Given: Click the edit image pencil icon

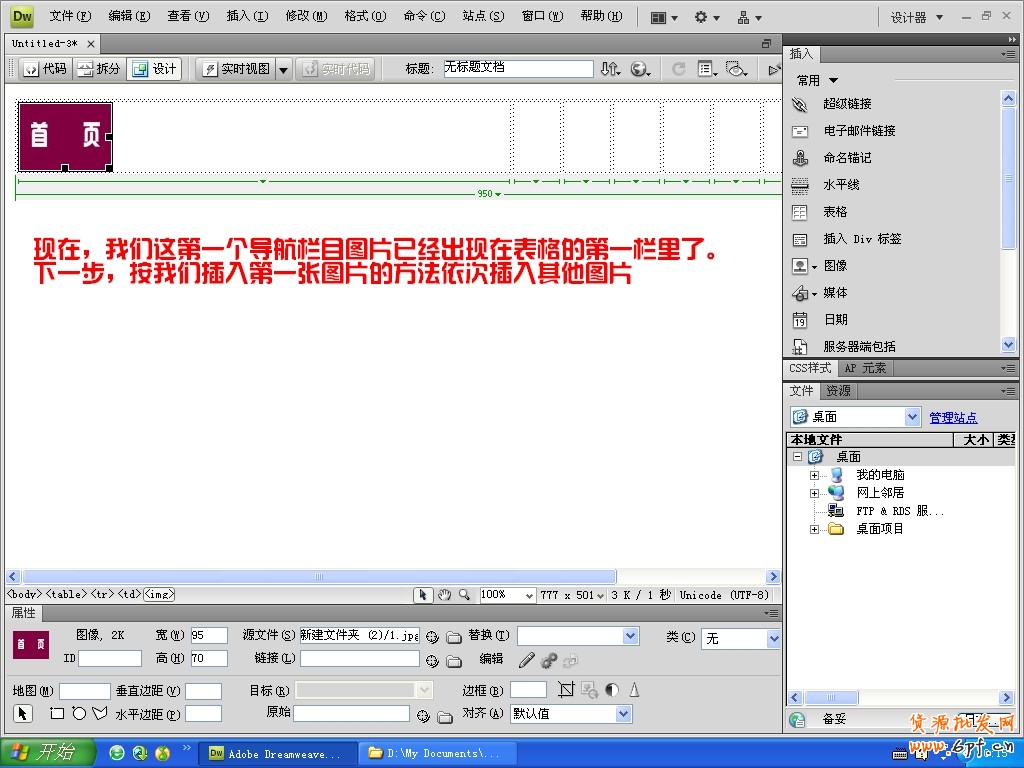Looking at the screenshot, I should (x=527, y=660).
